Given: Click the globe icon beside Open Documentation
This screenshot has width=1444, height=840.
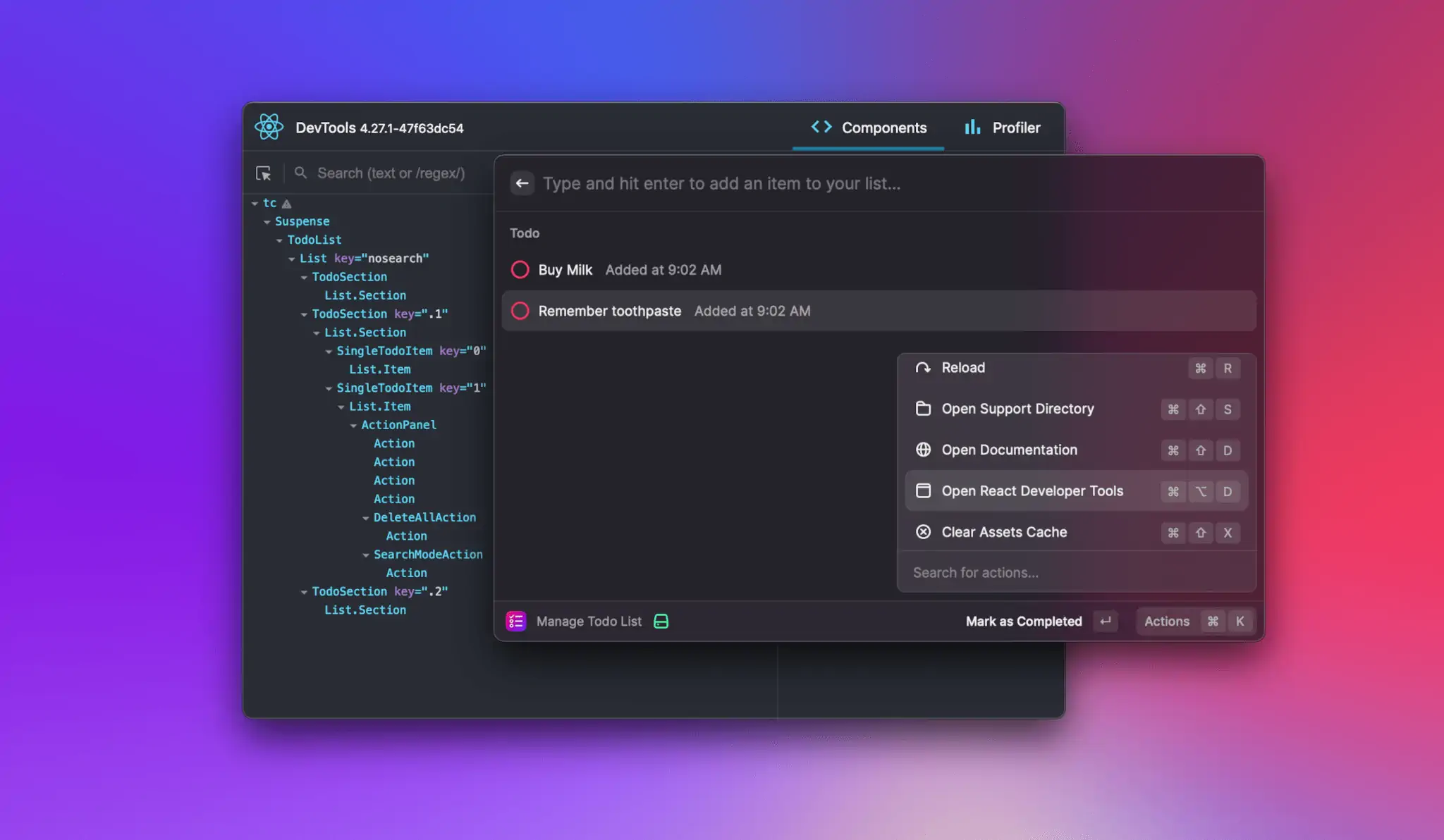Looking at the screenshot, I should pos(923,450).
